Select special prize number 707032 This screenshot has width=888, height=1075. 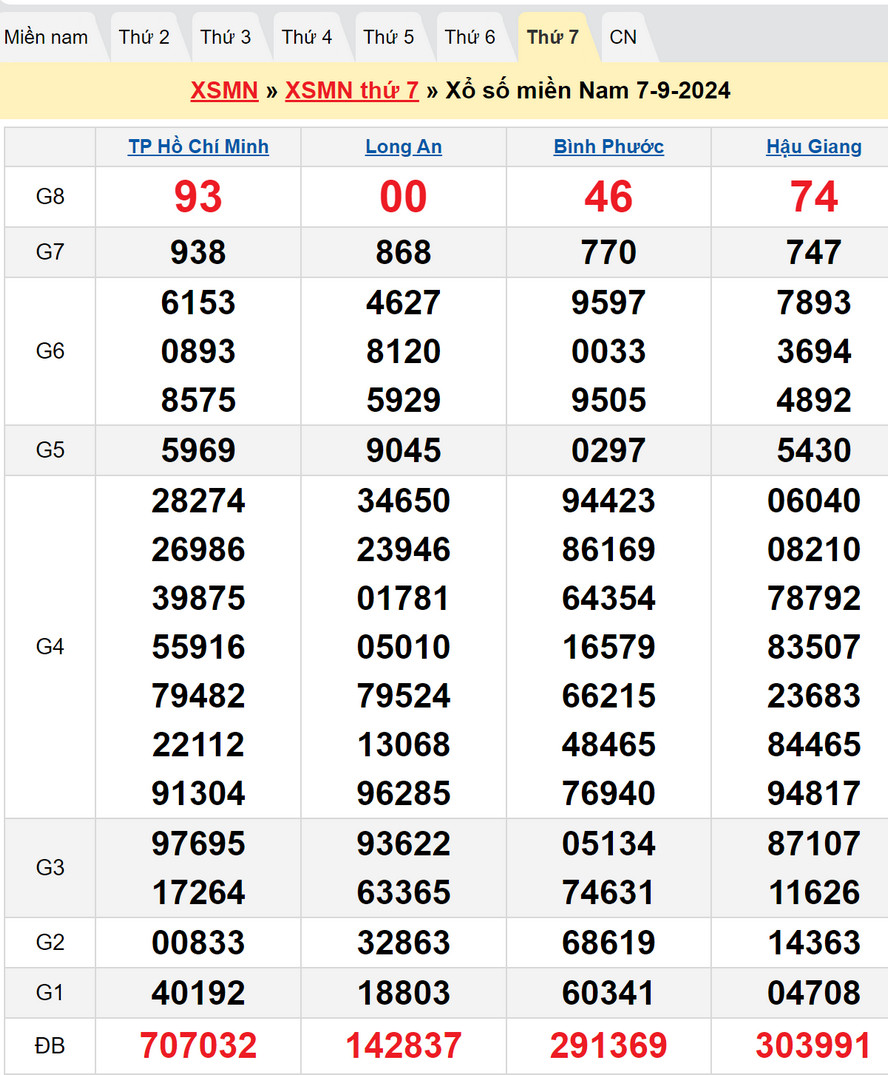tap(198, 1045)
